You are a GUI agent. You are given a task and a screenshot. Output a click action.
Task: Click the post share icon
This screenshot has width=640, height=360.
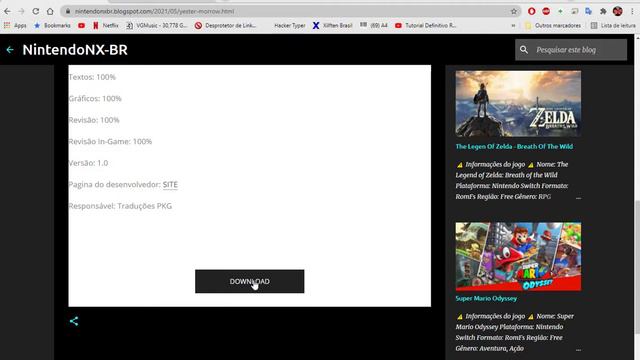tap(74, 321)
